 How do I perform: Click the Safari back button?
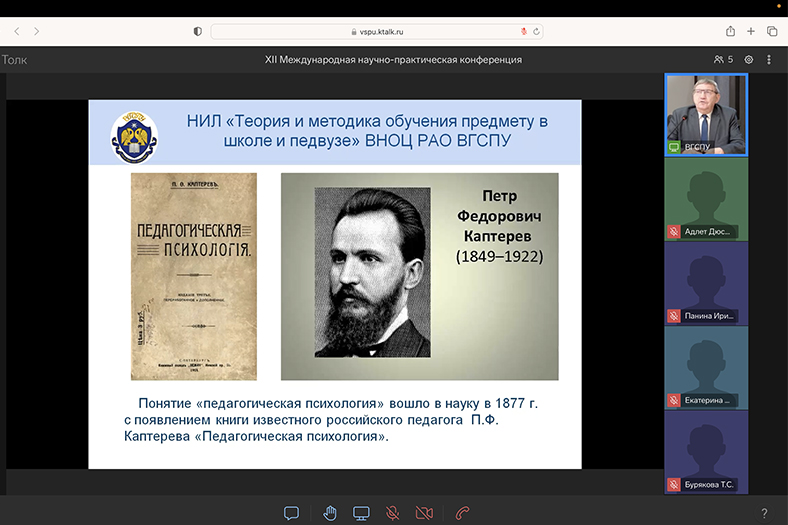(x=16, y=31)
